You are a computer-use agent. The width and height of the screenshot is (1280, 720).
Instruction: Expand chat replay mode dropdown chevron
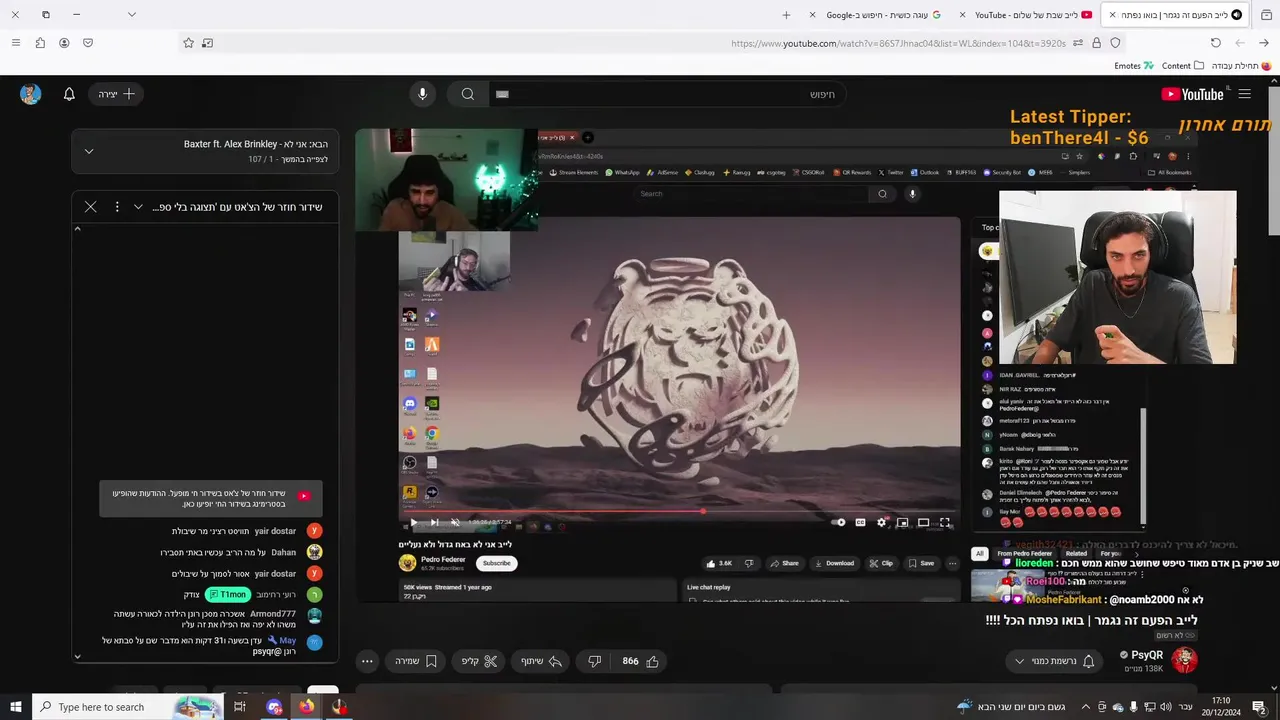point(138,207)
